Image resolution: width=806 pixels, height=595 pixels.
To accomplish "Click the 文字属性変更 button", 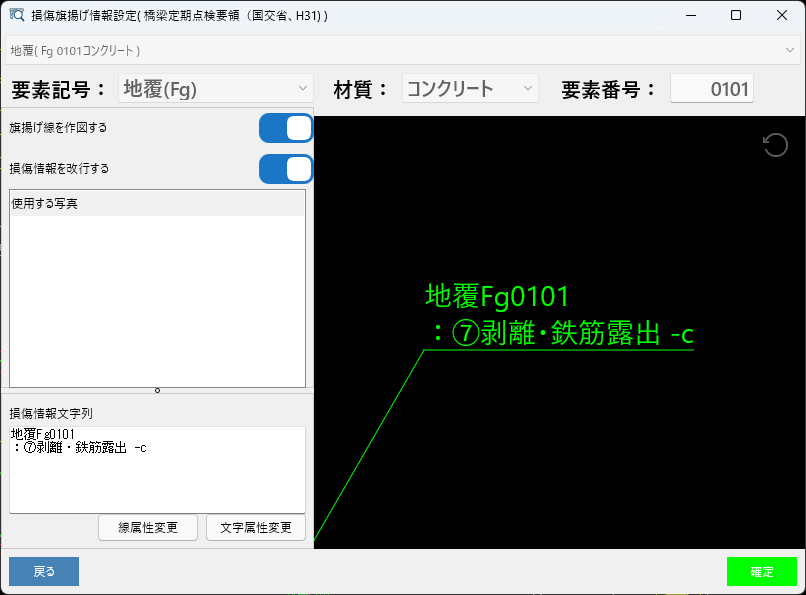I will (x=256, y=528).
